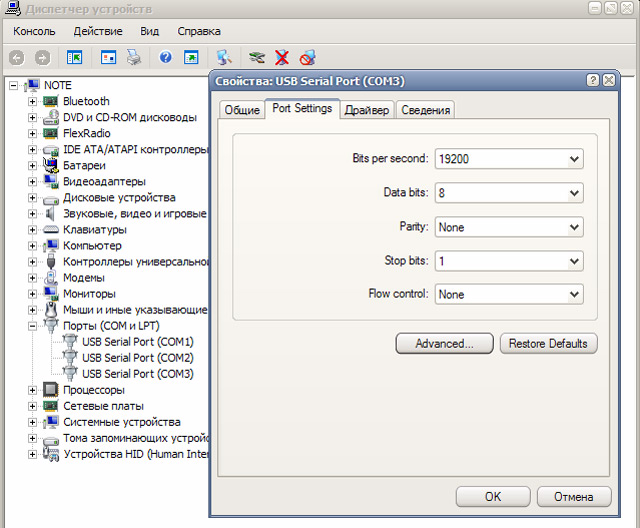Open the blue Help question-mark icon
This screenshot has height=528, width=640.
[165, 57]
